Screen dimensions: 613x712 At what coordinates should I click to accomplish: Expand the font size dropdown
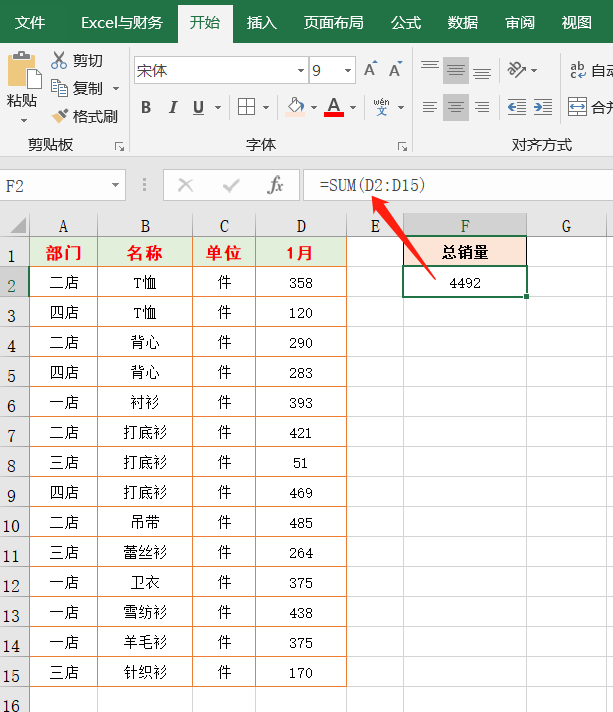tap(348, 71)
